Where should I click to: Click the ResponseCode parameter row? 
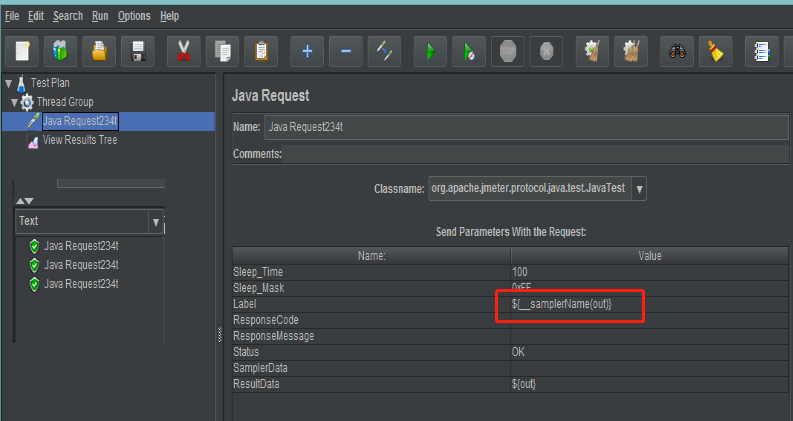pos(510,320)
